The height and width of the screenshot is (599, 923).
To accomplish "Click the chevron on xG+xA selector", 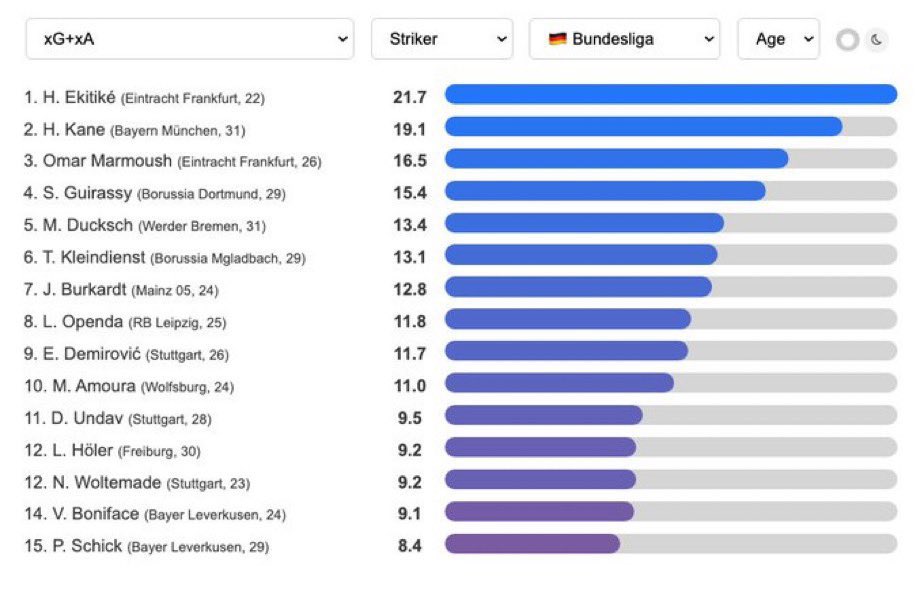I will [x=342, y=39].
